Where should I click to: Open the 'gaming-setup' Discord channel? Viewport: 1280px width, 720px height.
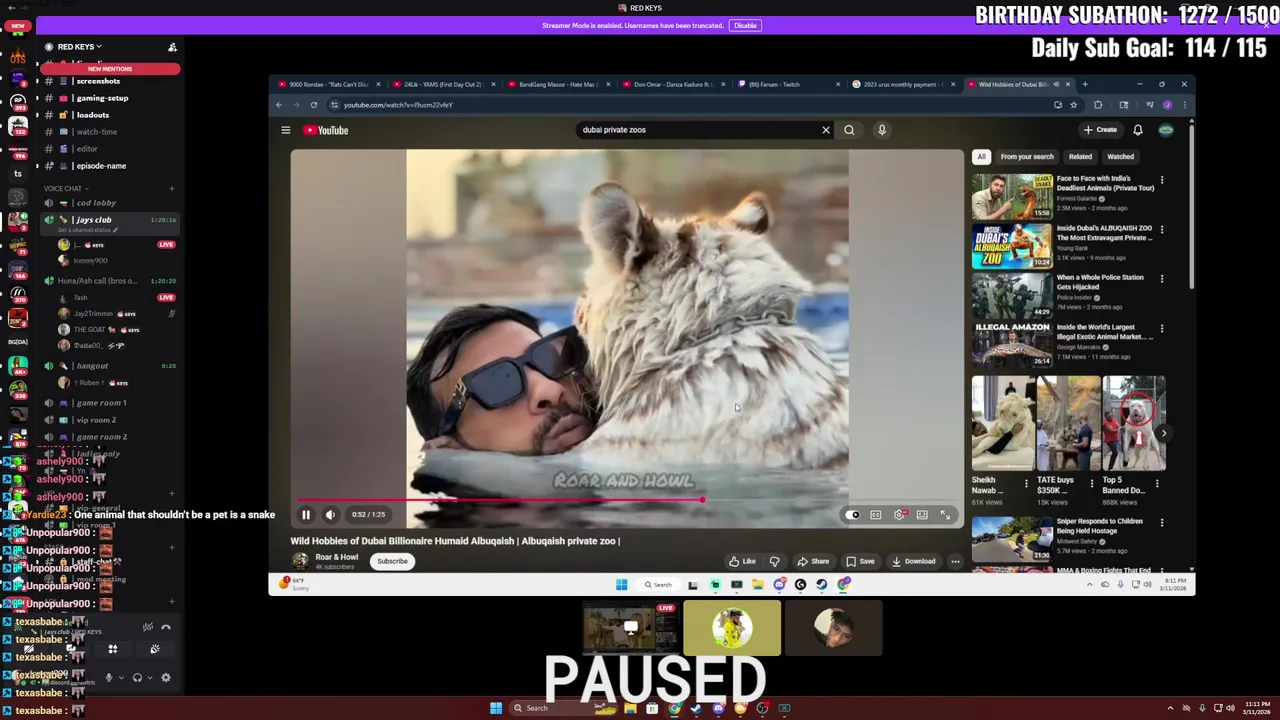pyautogui.click(x=102, y=98)
